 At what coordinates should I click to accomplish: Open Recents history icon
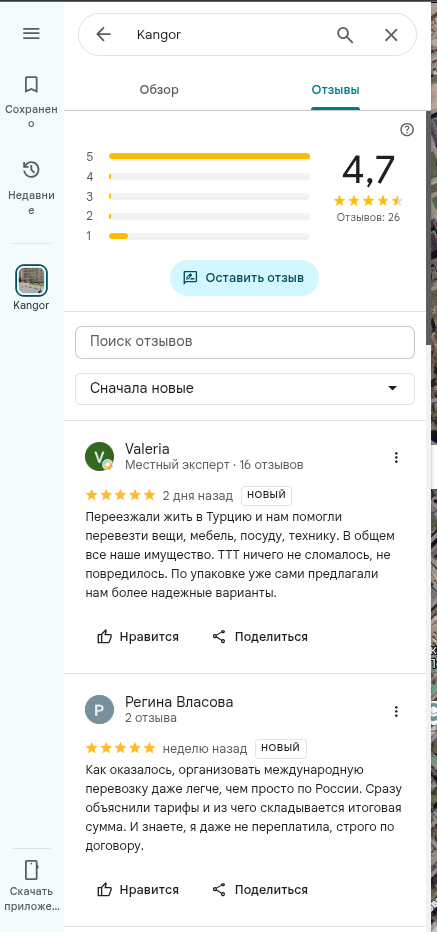[31, 169]
